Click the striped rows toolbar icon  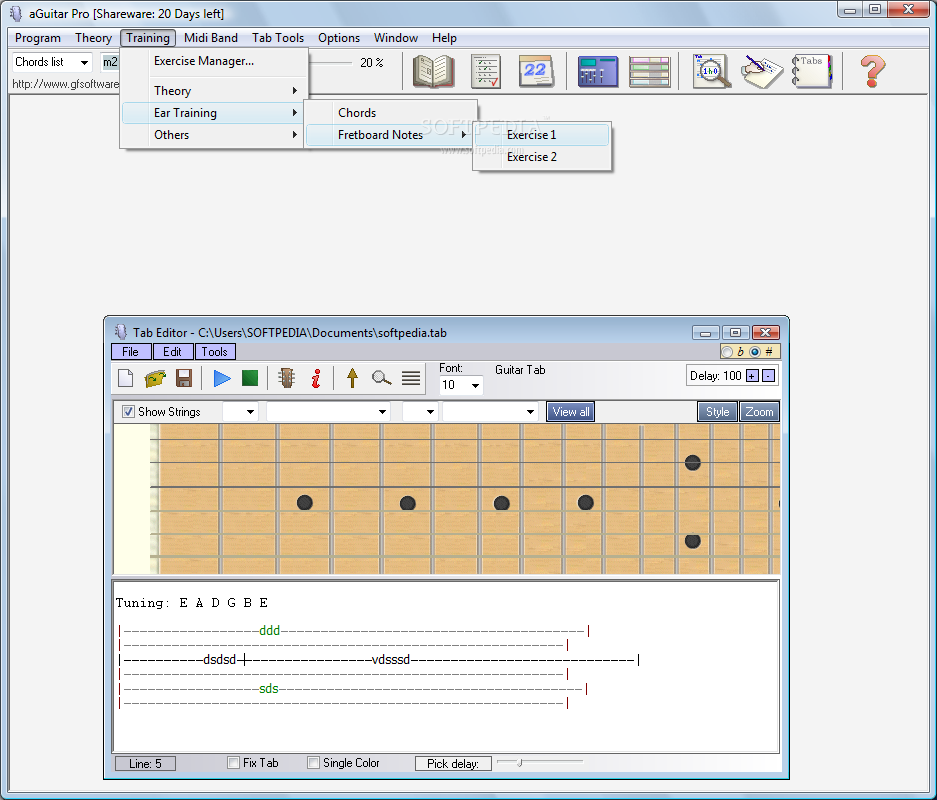pos(650,72)
